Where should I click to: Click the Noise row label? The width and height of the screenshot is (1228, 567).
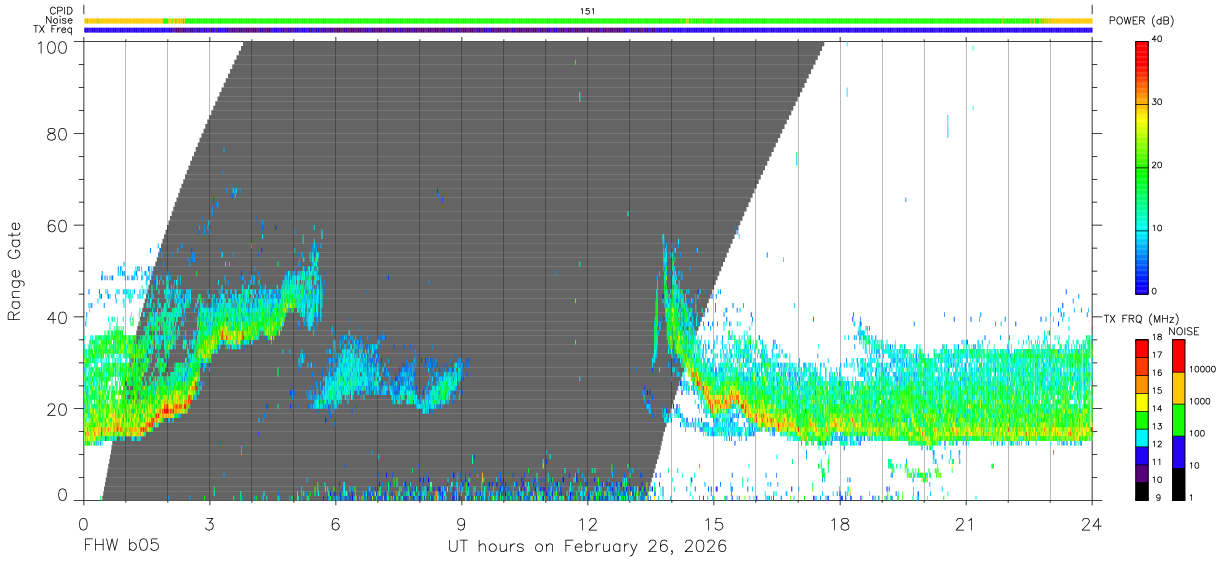pyautogui.click(x=59, y=20)
